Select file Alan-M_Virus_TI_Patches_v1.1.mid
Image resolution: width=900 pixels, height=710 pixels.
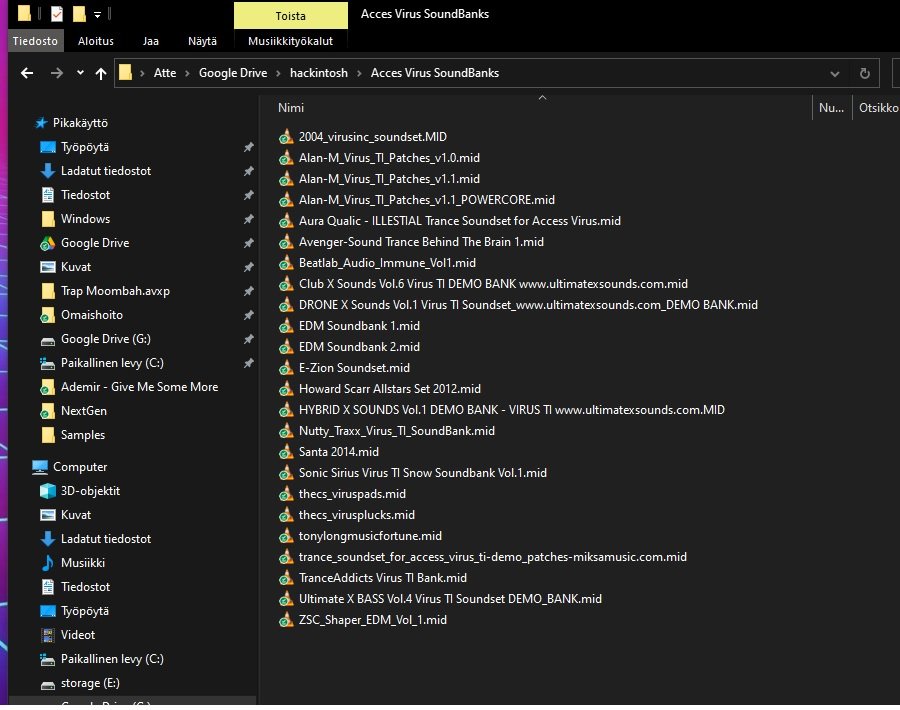[389, 179]
